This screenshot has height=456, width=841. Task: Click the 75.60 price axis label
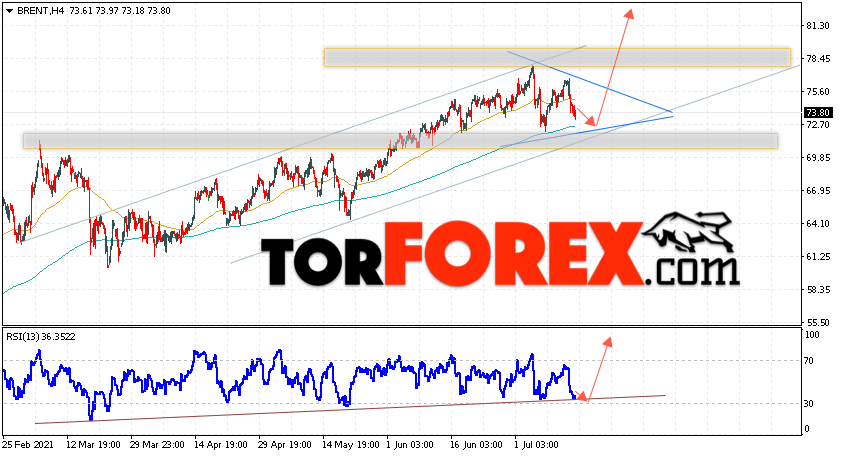pyautogui.click(x=817, y=92)
